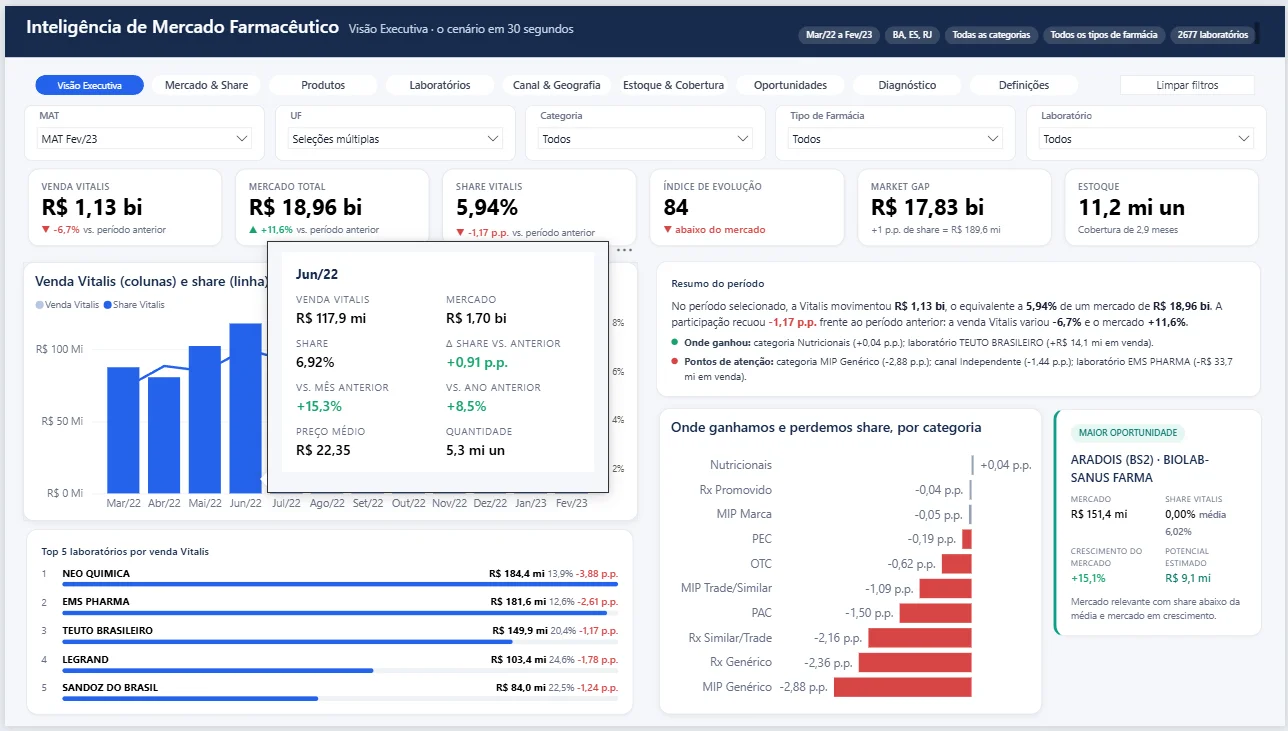
Task: Switch to the Mercado & Share tab
Action: click(x=206, y=85)
